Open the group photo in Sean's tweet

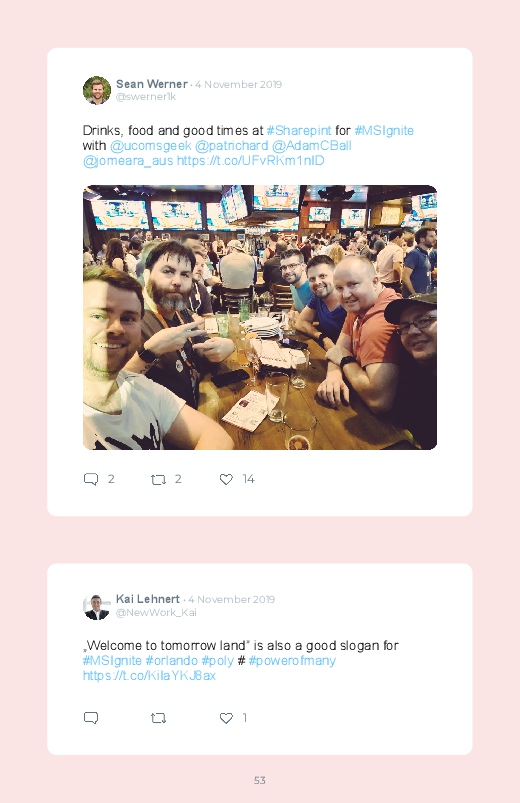[x=260, y=318]
